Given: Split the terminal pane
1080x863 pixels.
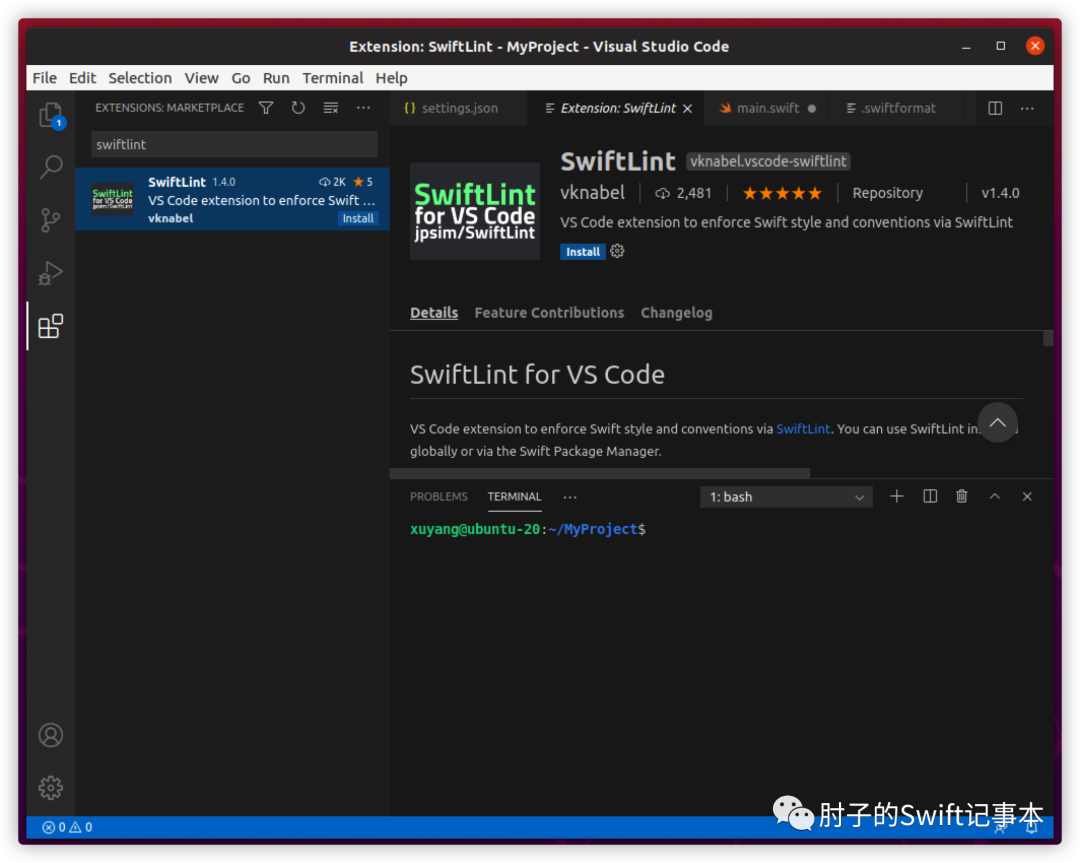Looking at the screenshot, I should click(x=930, y=497).
